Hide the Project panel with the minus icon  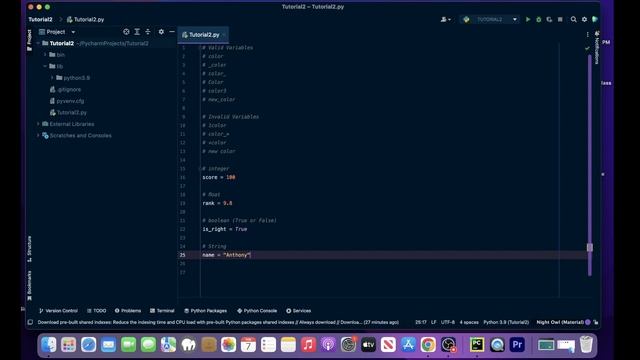point(172,31)
